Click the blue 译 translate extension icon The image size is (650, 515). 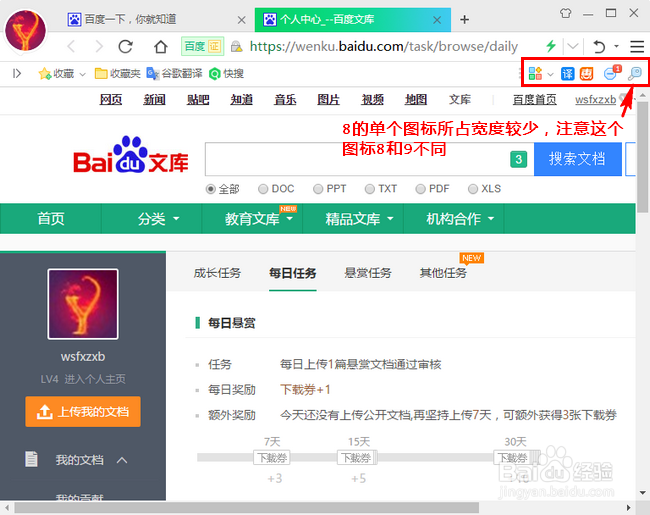[x=567, y=74]
